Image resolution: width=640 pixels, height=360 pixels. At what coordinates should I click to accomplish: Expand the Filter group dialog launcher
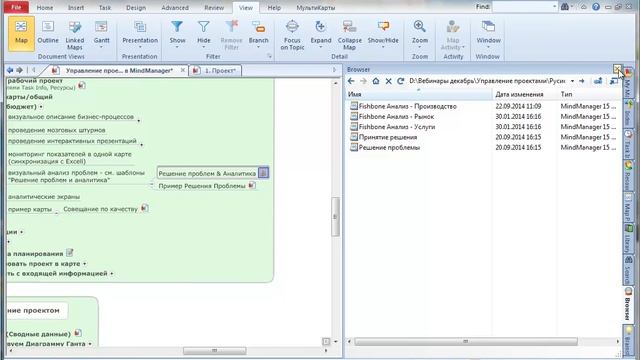click(269, 56)
